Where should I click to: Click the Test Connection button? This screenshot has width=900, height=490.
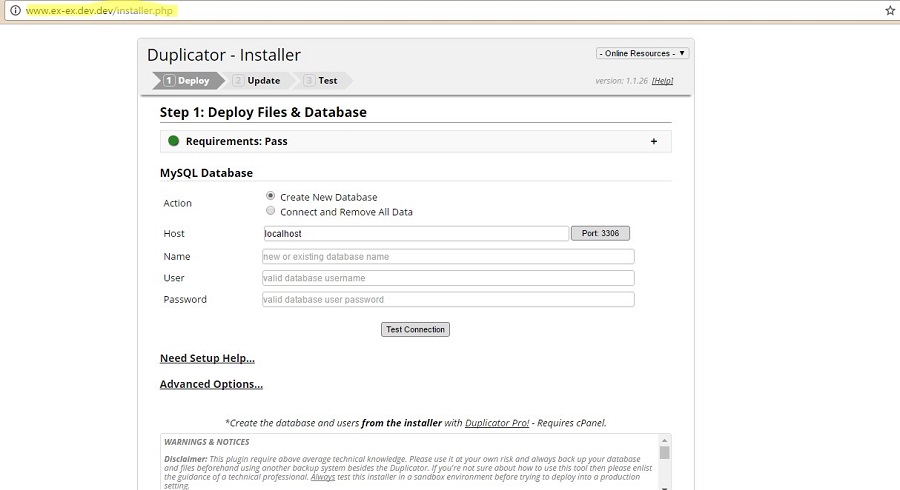(x=416, y=329)
